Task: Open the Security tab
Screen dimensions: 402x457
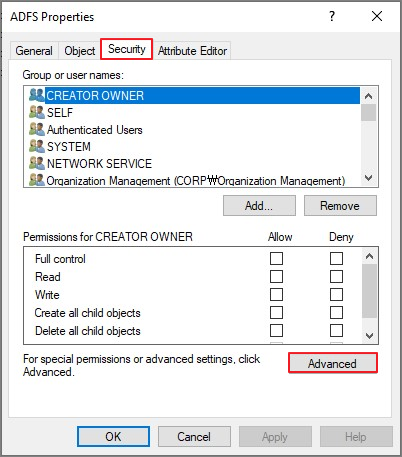Action: point(127,49)
